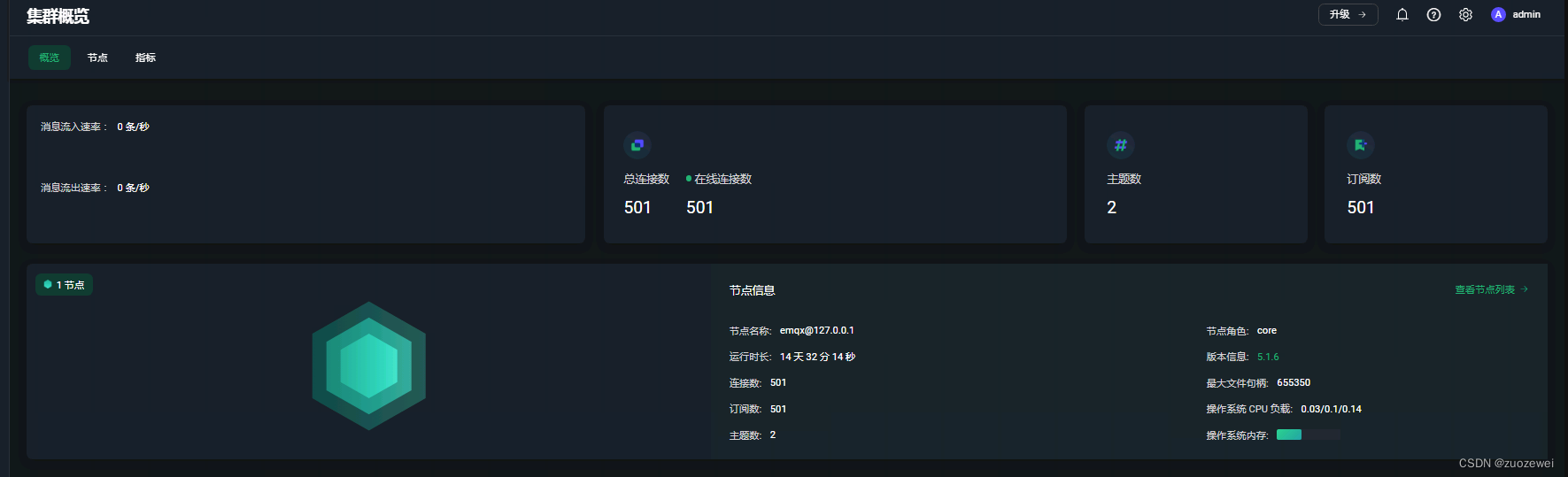1568x477 pixels.
Task: Open the notifications bell icon
Action: pyautogui.click(x=1402, y=15)
